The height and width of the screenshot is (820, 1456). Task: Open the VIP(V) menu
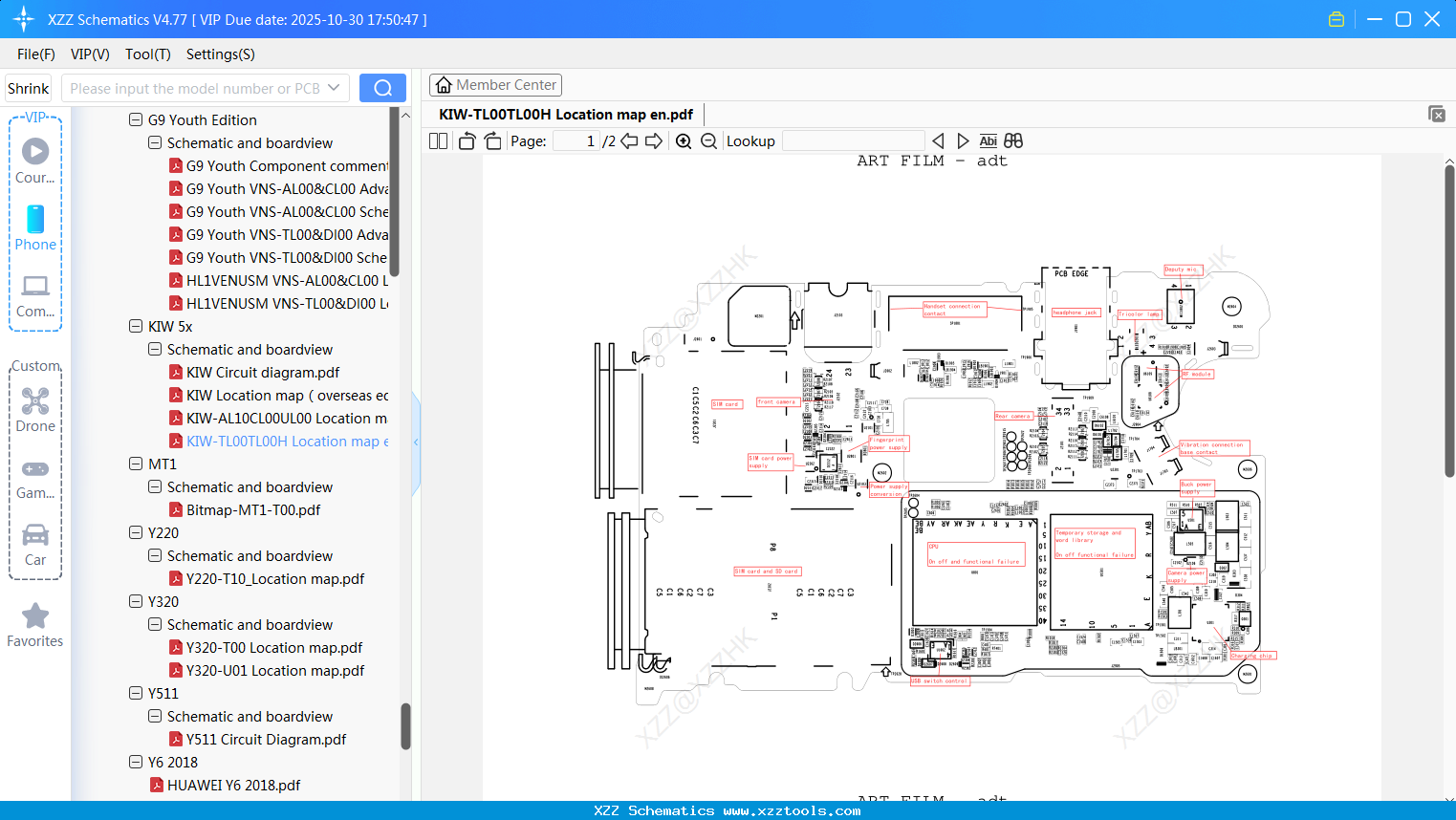[x=90, y=54]
